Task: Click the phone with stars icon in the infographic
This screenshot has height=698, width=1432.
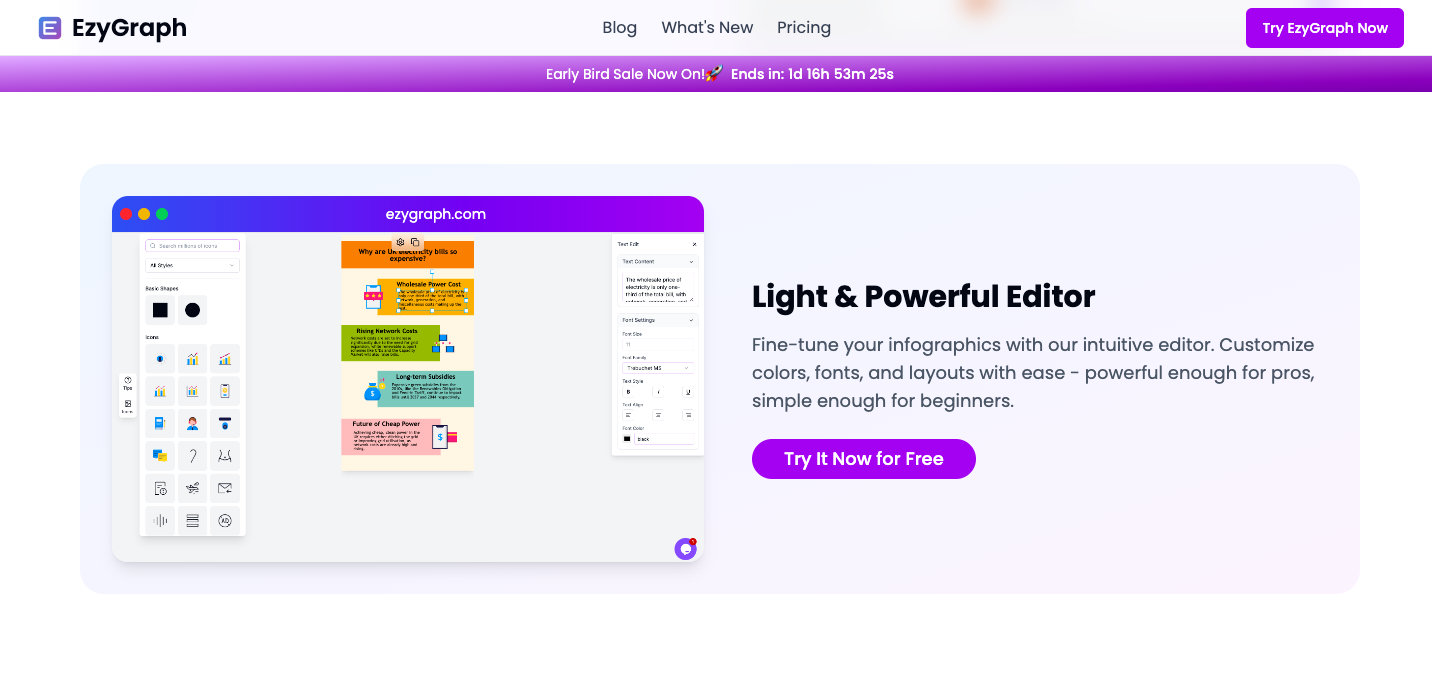Action: coord(373,296)
